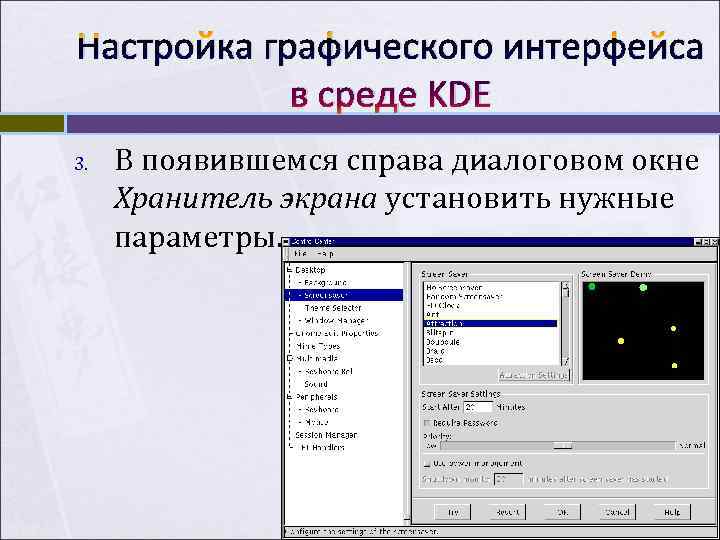This screenshot has height=540, width=720.
Task: Click the screensaver list scroll-up arrow
Action: [x=566, y=286]
